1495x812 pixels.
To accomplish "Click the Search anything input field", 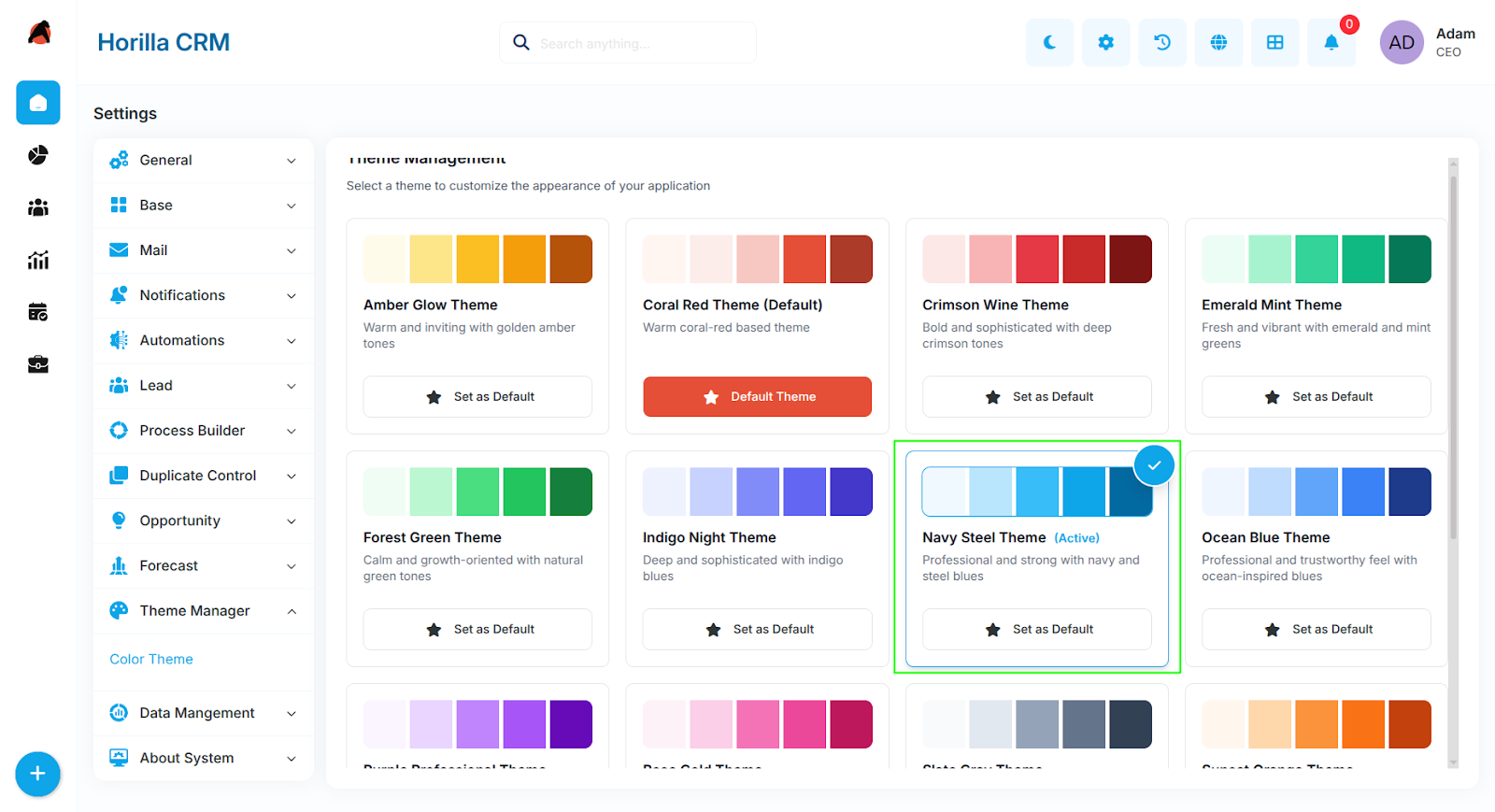I will (x=645, y=43).
